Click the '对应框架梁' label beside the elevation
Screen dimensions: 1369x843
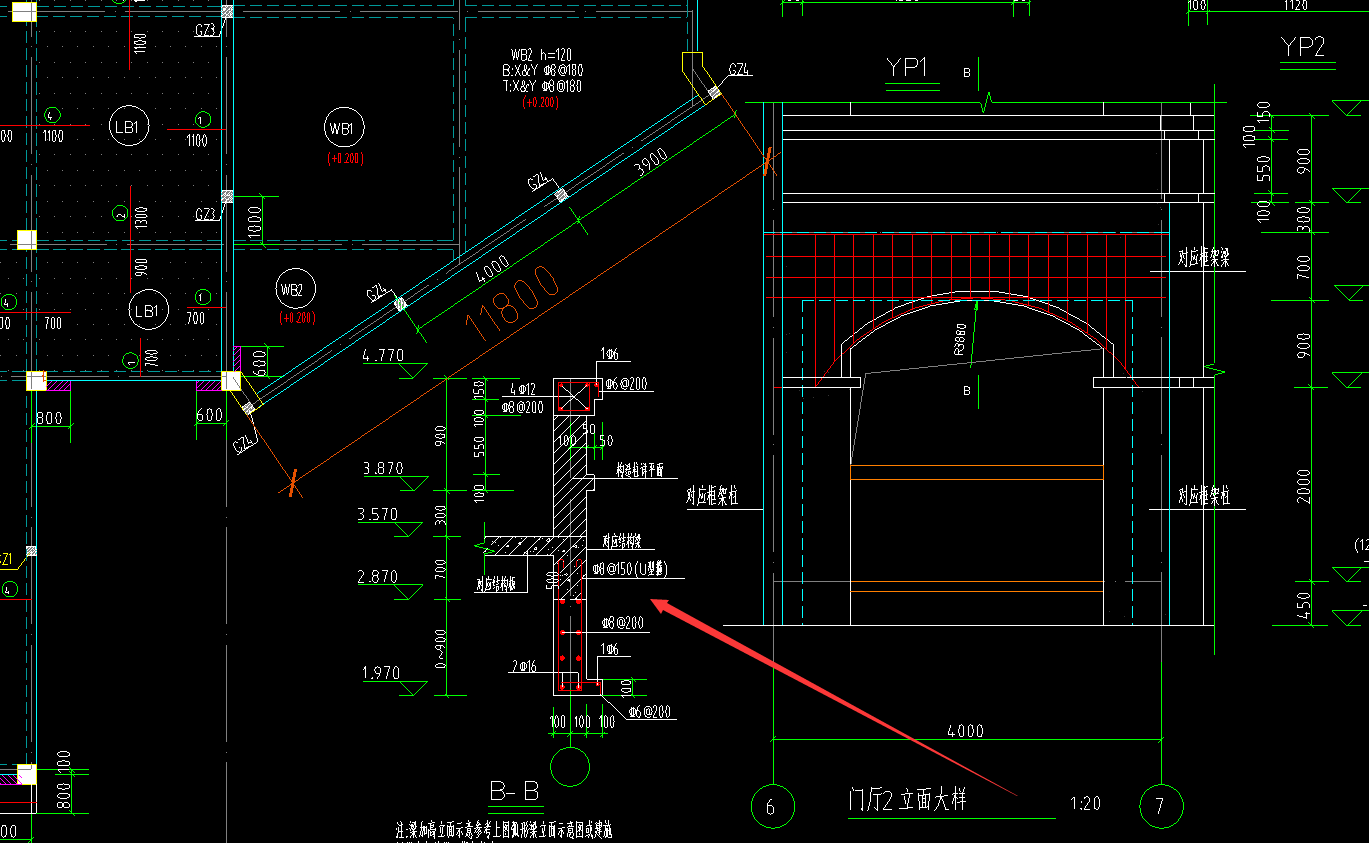pyautogui.click(x=1203, y=258)
